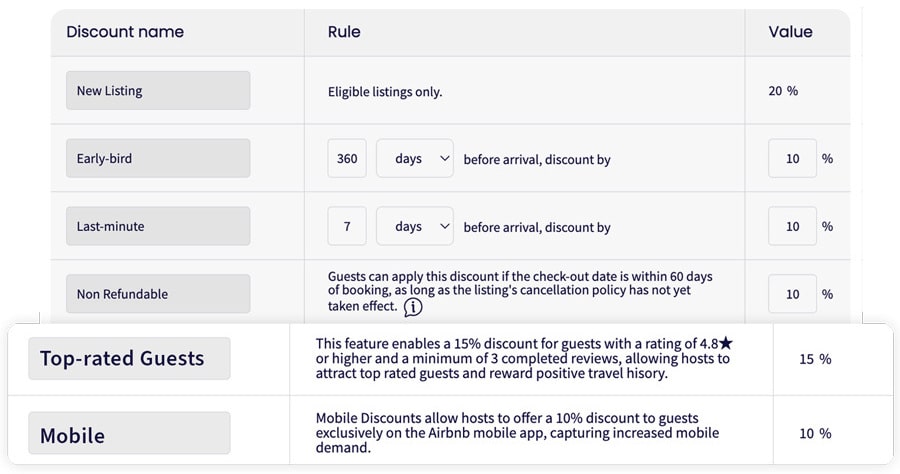Open the Last-minute days dropdown

(414, 226)
